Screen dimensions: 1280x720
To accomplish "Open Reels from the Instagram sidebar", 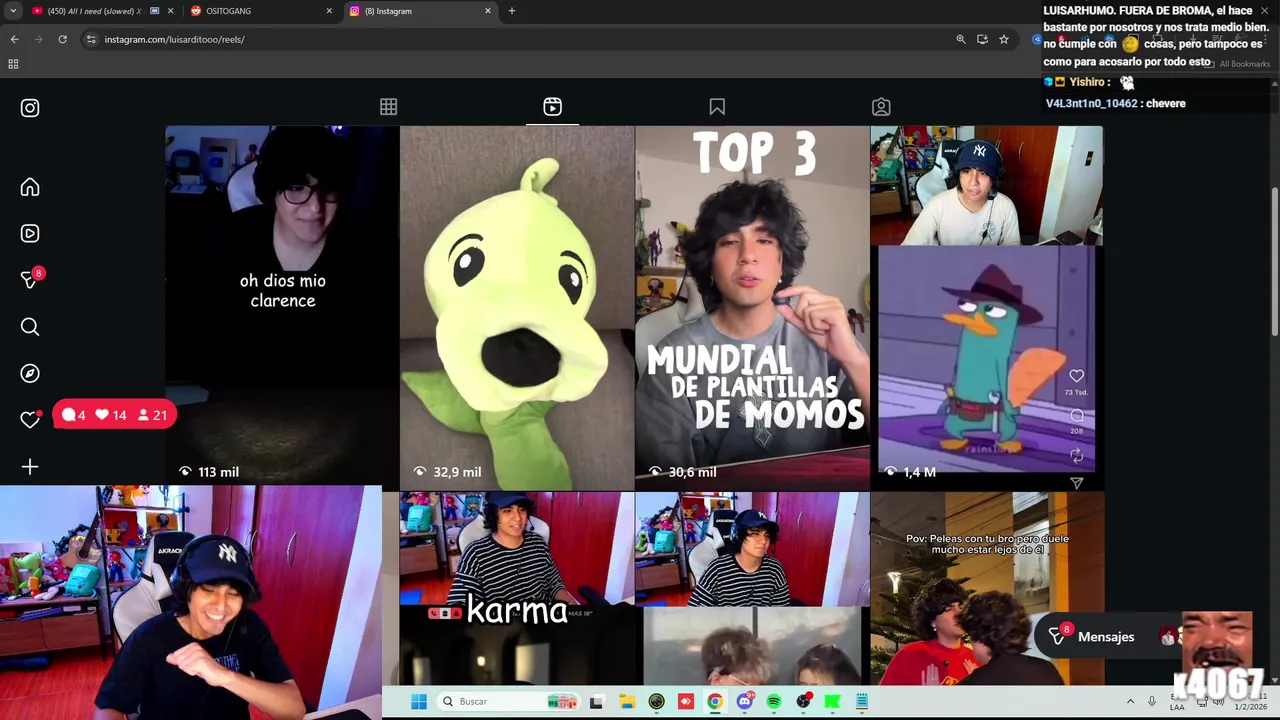I will click(30, 233).
